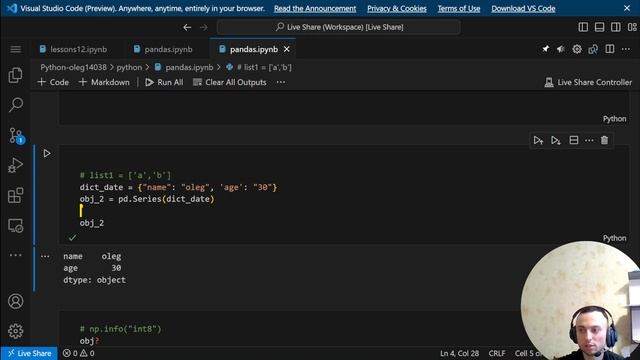The image size is (640, 360).
Task: Click the np.info comment line
Action: pos(120,329)
